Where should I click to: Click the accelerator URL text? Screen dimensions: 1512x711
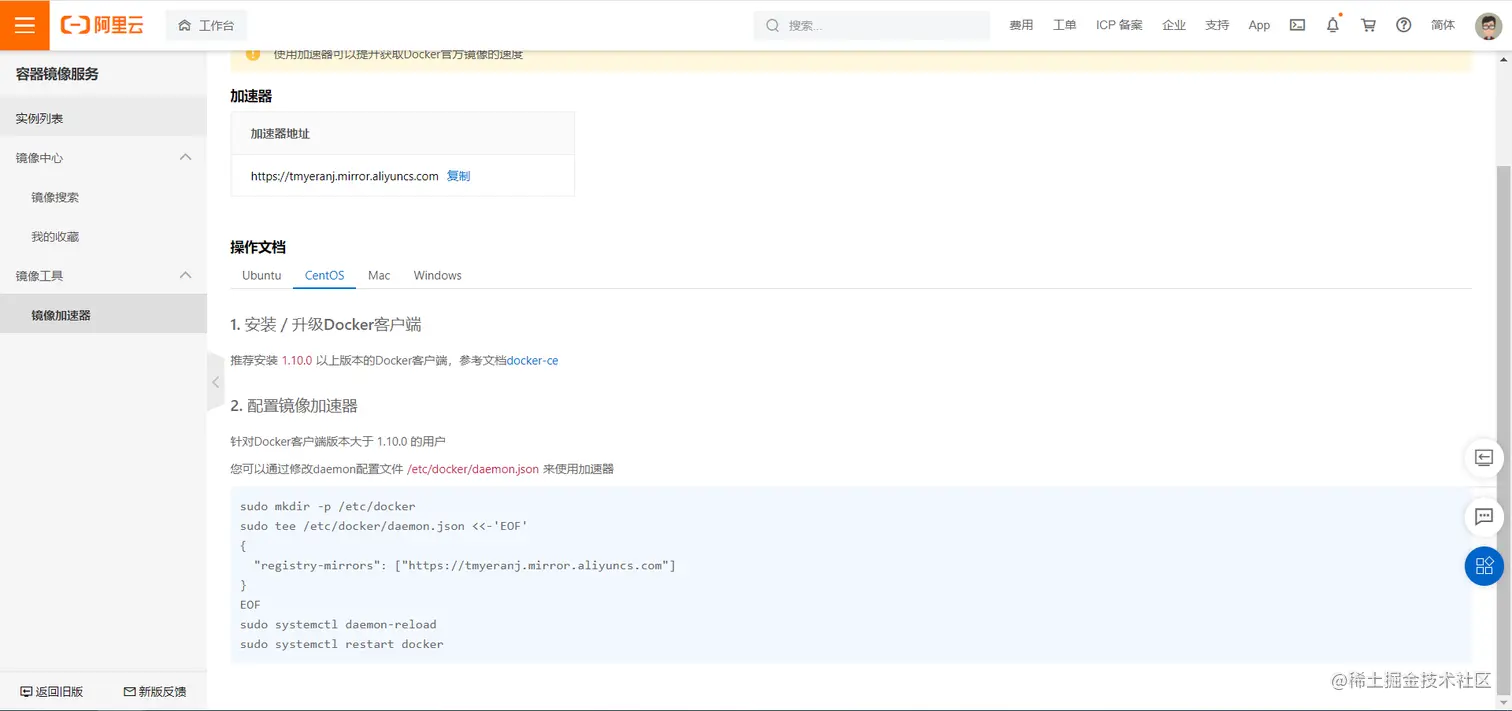[345, 176]
